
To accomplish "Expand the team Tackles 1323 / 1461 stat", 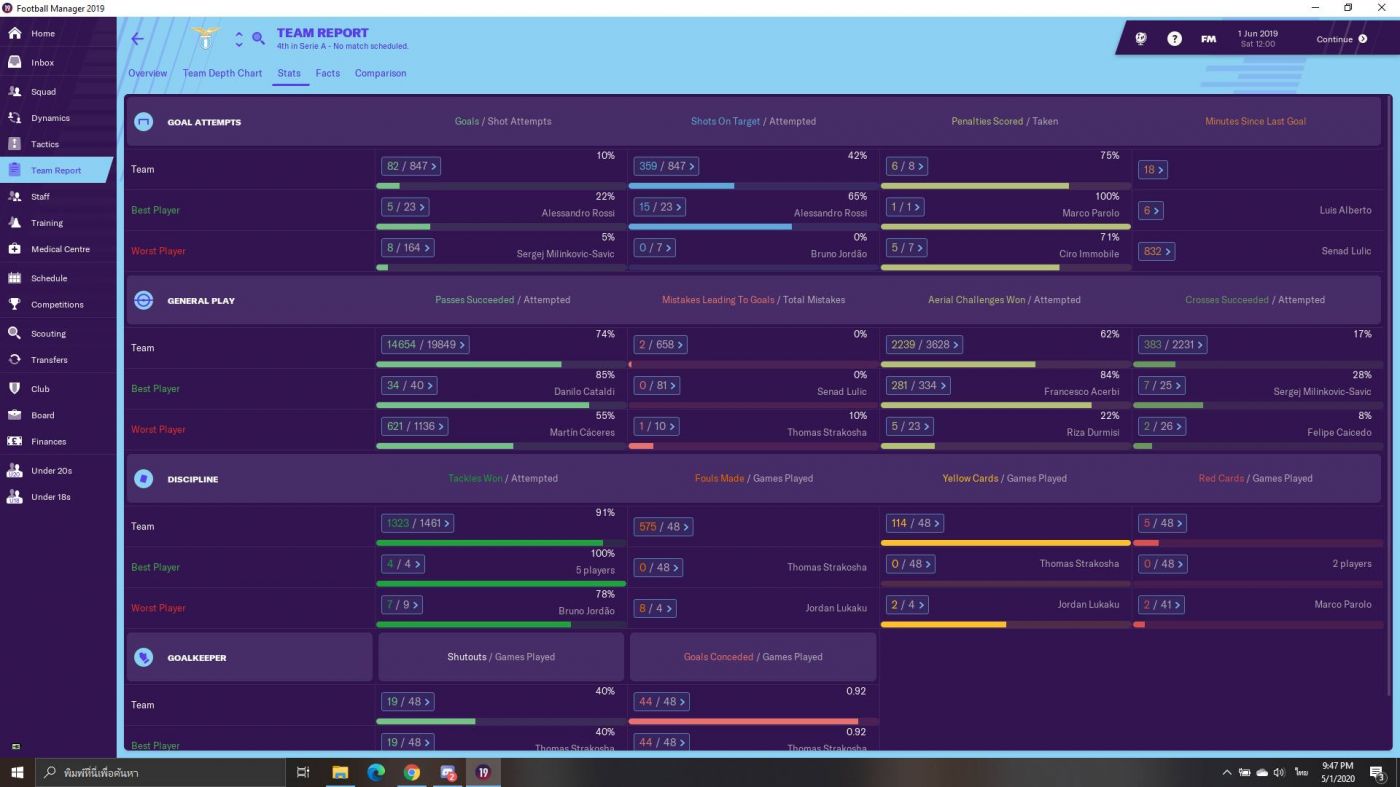I will pos(417,523).
